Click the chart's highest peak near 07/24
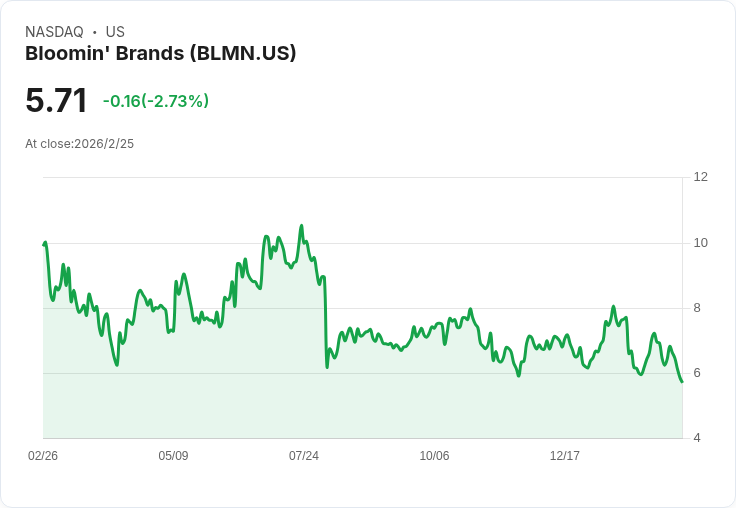736x508 pixels. [x=301, y=226]
